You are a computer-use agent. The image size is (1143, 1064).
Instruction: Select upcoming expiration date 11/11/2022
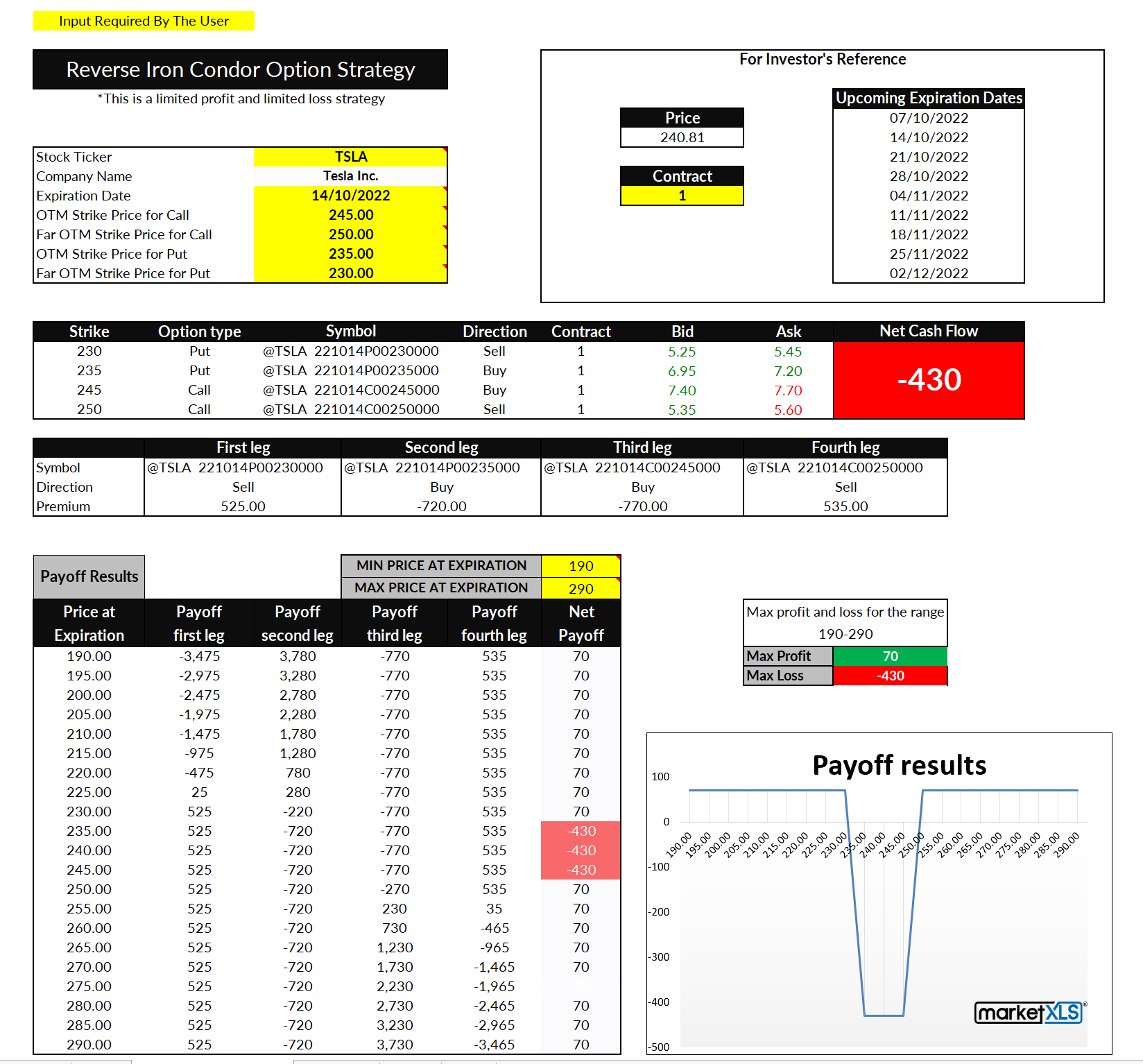[929, 215]
